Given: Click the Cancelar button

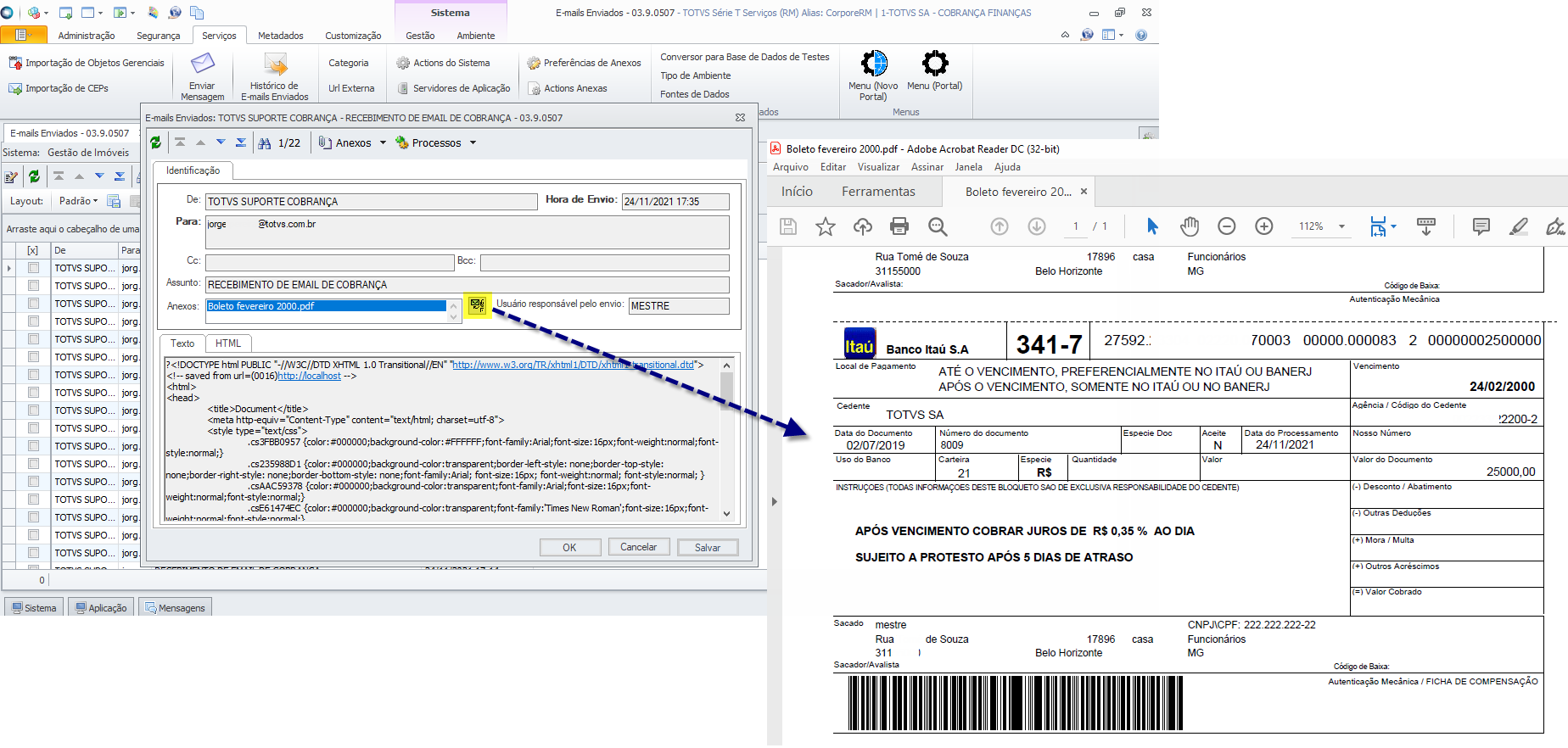Looking at the screenshot, I should (x=638, y=547).
